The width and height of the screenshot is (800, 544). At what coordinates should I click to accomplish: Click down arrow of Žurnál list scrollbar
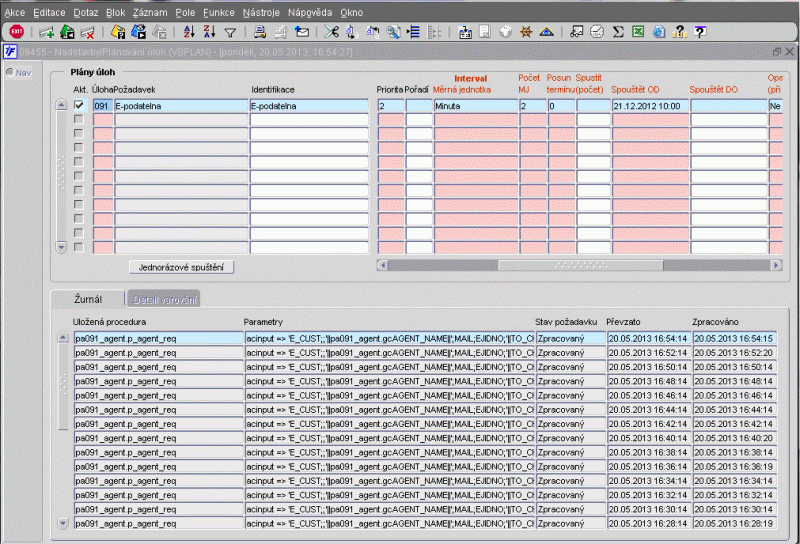pyautogui.click(x=63, y=523)
